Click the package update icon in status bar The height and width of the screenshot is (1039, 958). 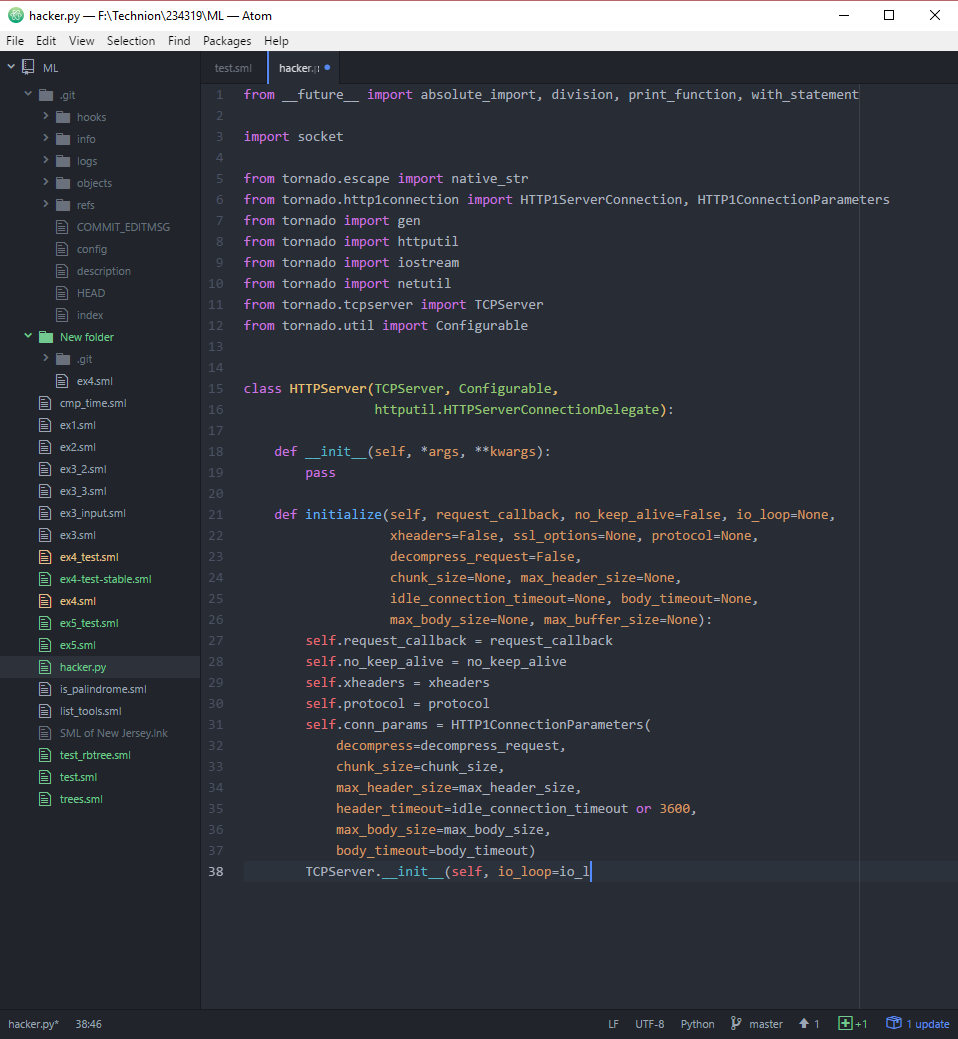tap(894, 1023)
